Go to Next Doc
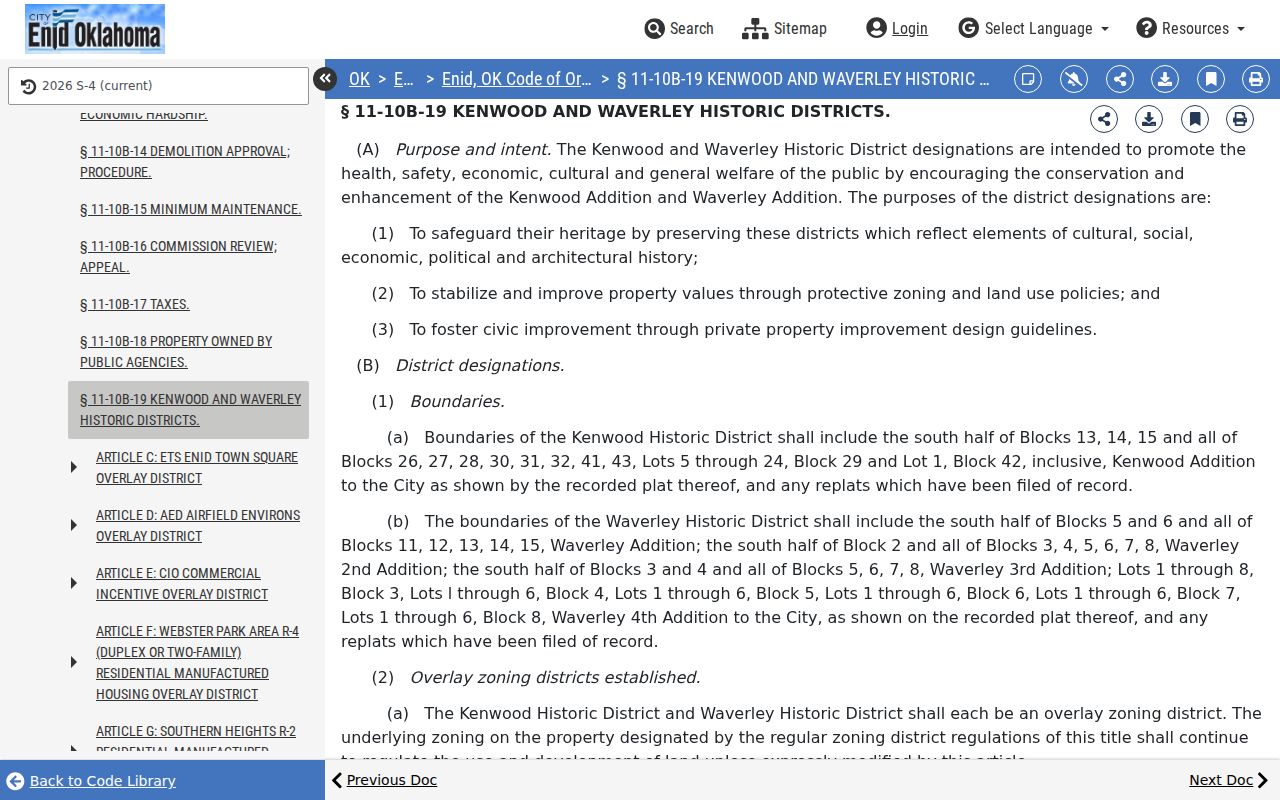 [1228, 780]
